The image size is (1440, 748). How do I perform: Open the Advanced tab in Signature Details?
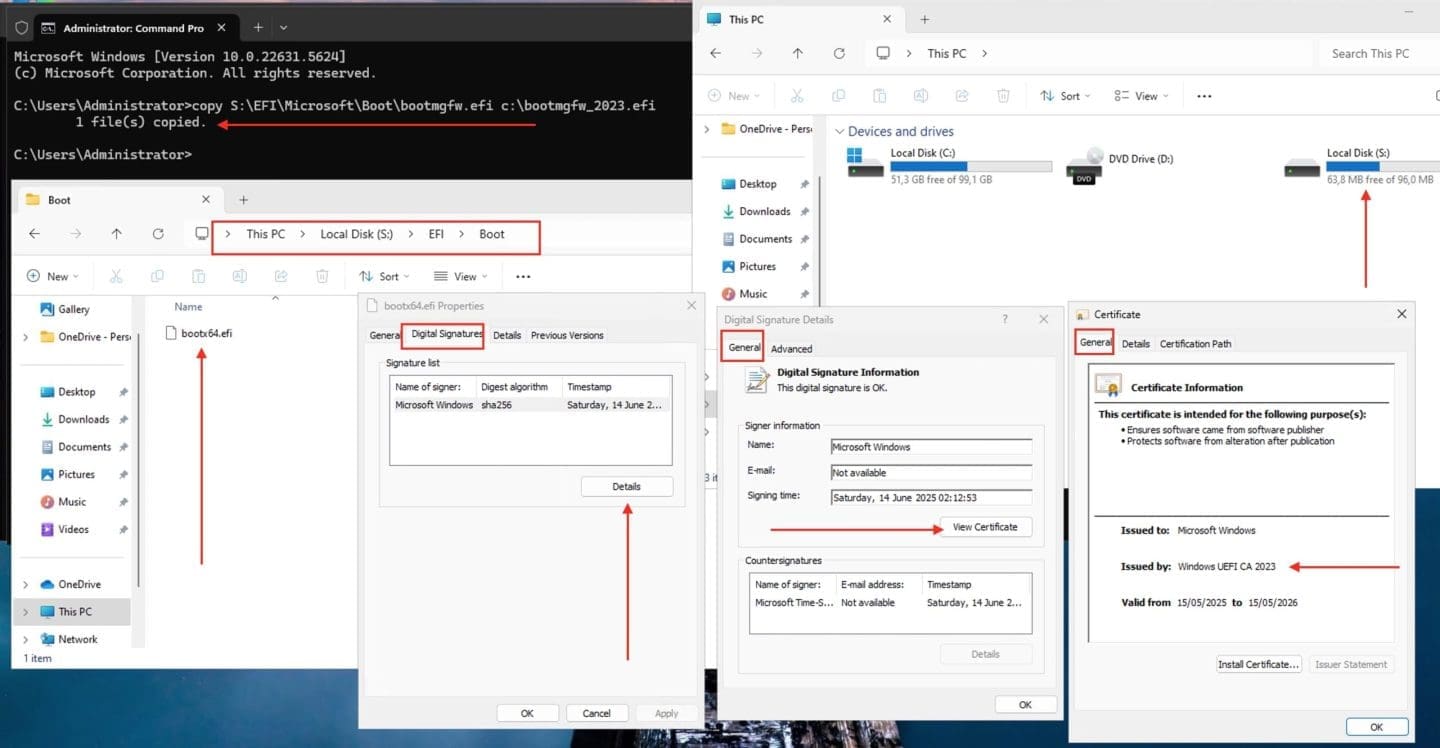pos(791,349)
